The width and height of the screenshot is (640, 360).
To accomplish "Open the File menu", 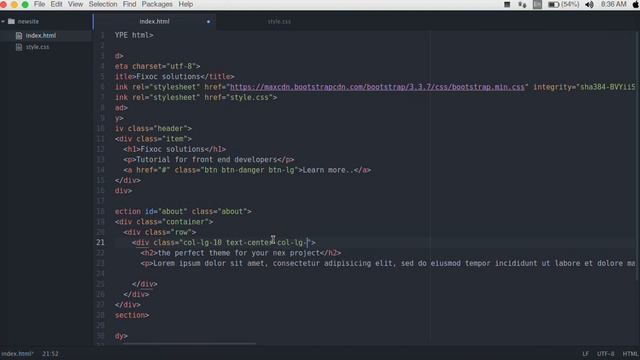I will coord(39,4).
